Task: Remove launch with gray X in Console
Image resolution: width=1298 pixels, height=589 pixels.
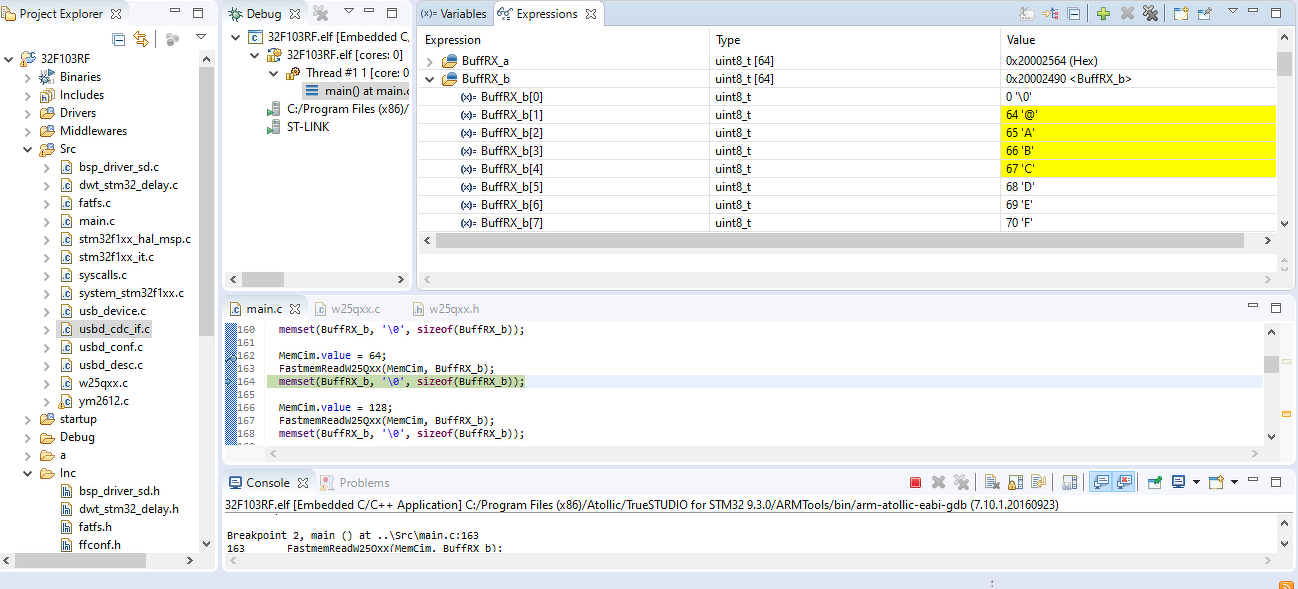Action: pos(938,482)
